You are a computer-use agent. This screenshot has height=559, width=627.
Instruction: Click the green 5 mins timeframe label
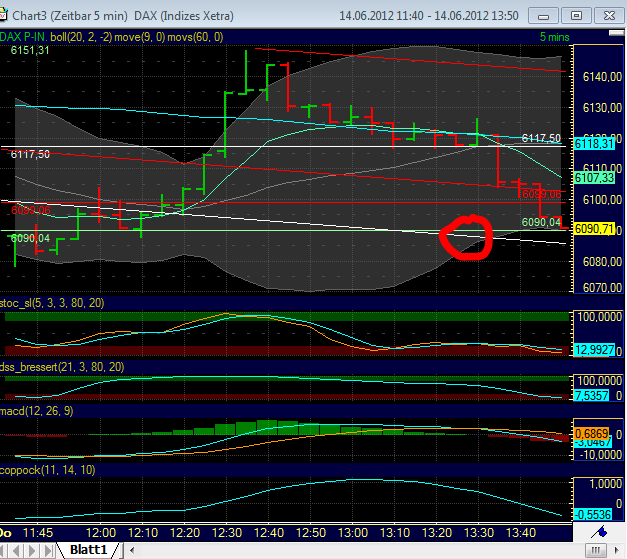(x=554, y=37)
